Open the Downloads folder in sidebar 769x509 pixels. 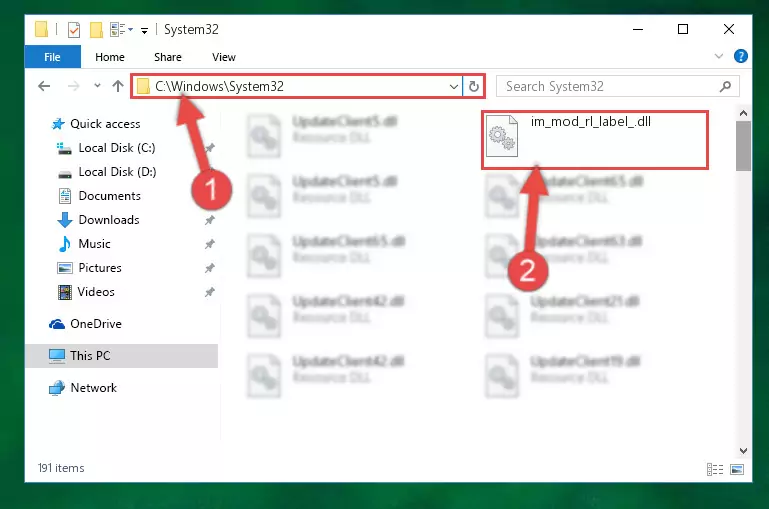[109, 220]
